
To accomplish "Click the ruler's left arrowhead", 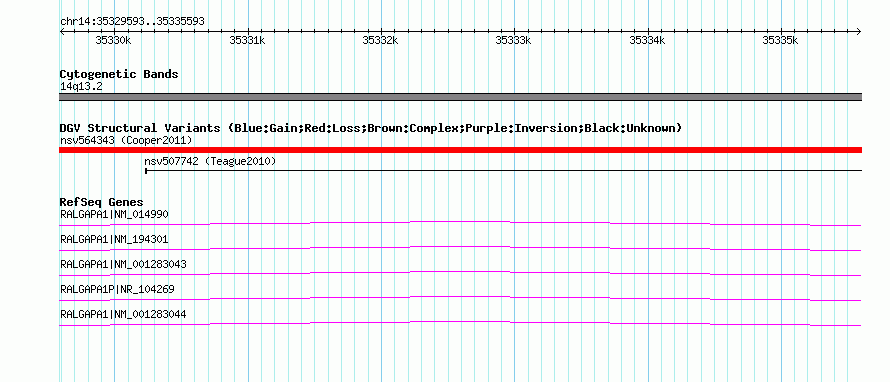I will click(x=62, y=31).
